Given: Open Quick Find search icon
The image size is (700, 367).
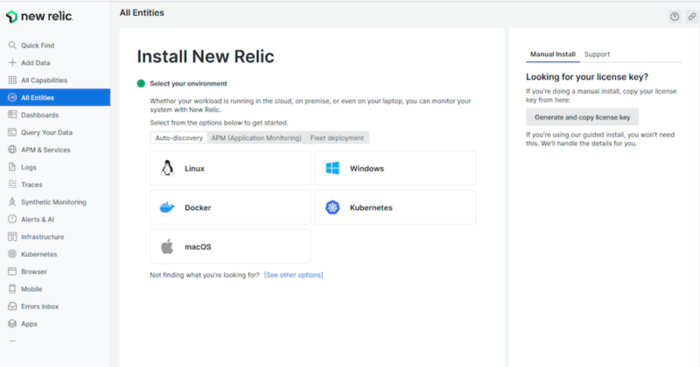Looking at the screenshot, I should [12, 45].
